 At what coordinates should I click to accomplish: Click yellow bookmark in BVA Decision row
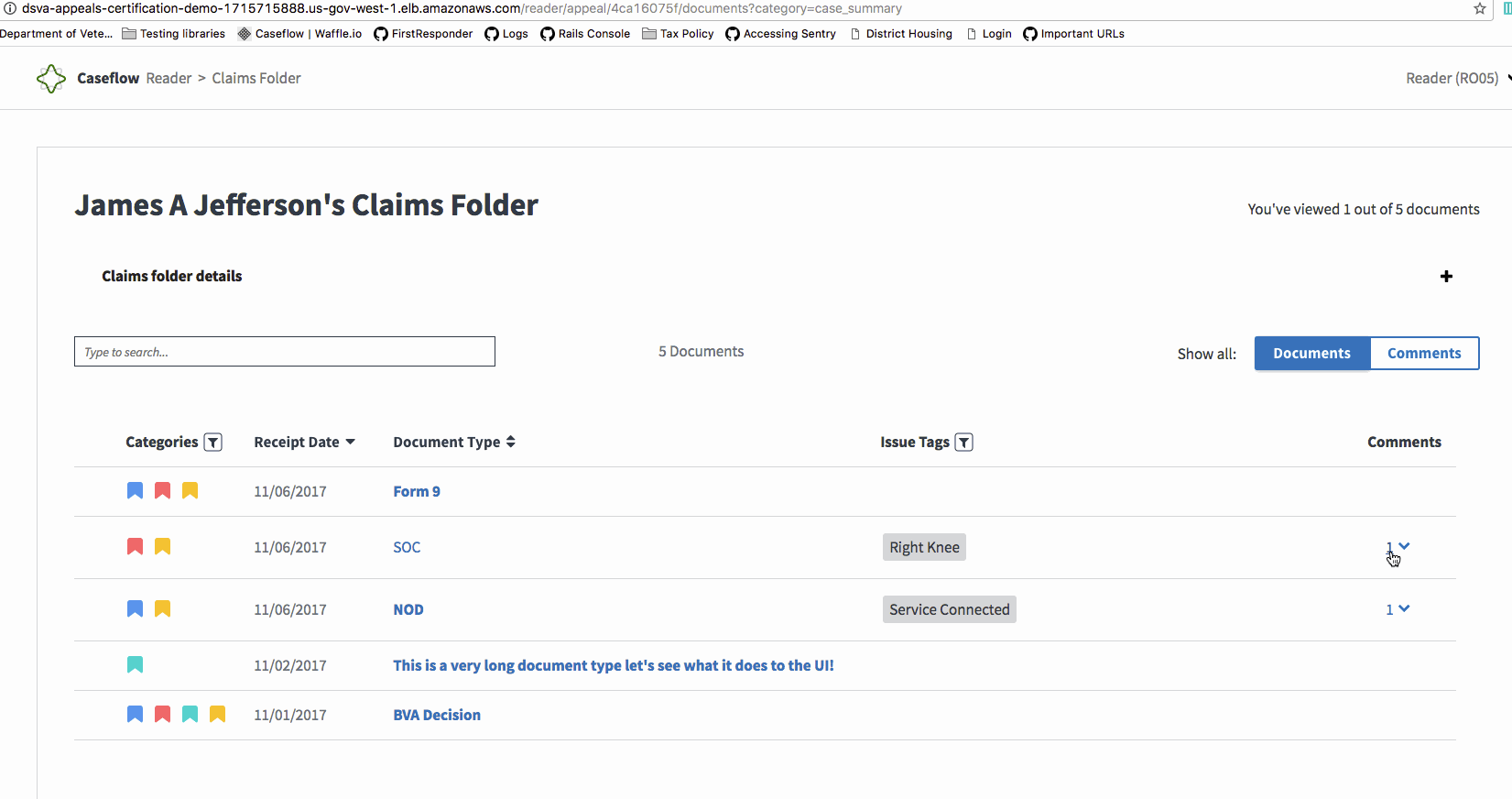click(x=217, y=715)
